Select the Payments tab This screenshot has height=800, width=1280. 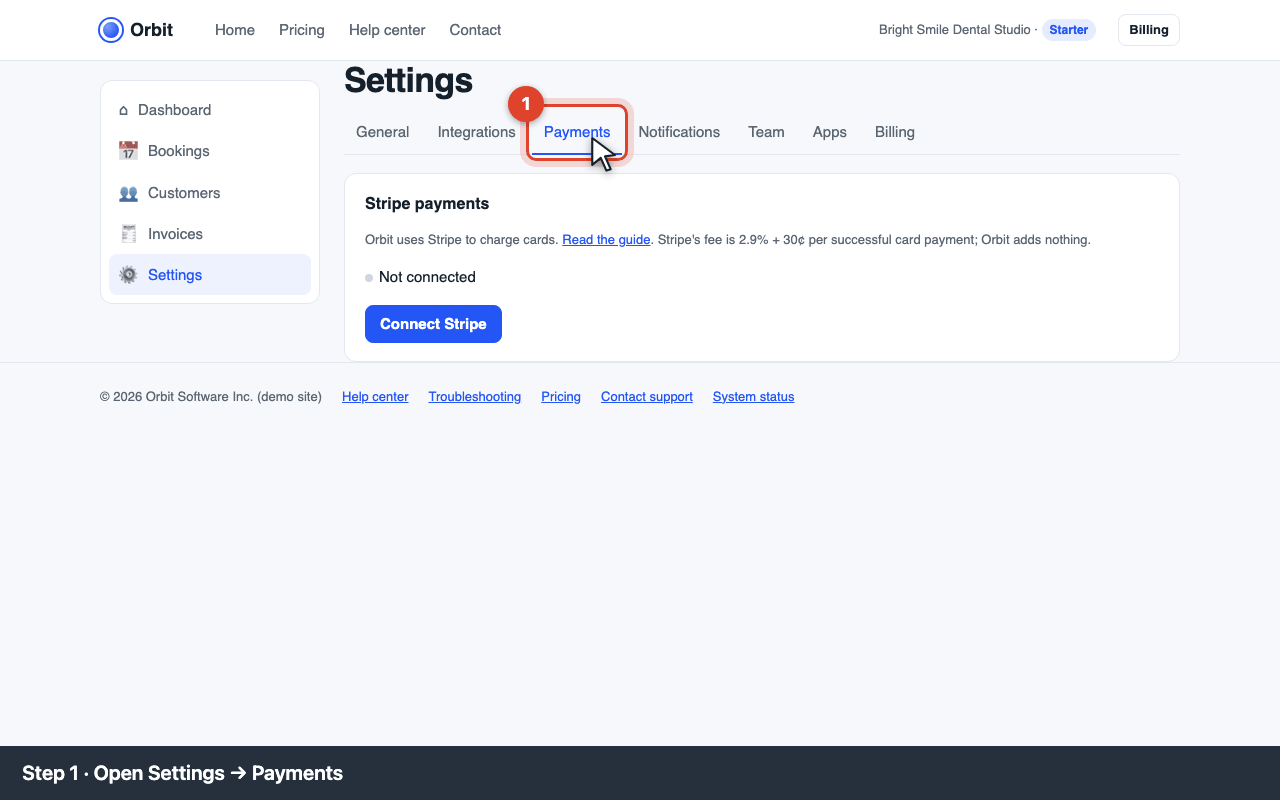577,132
